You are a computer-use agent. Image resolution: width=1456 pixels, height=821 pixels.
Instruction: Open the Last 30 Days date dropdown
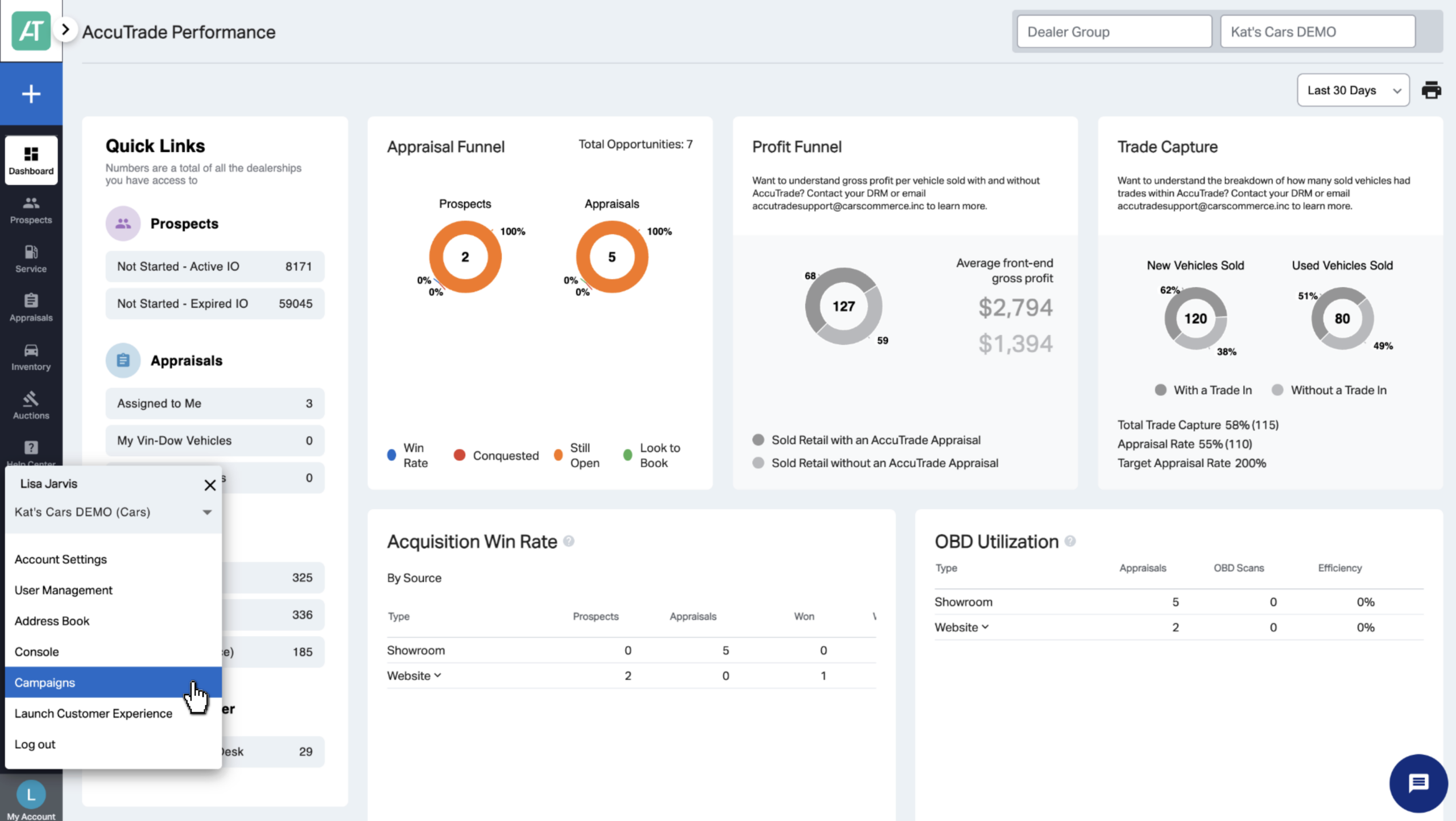pyautogui.click(x=1353, y=90)
